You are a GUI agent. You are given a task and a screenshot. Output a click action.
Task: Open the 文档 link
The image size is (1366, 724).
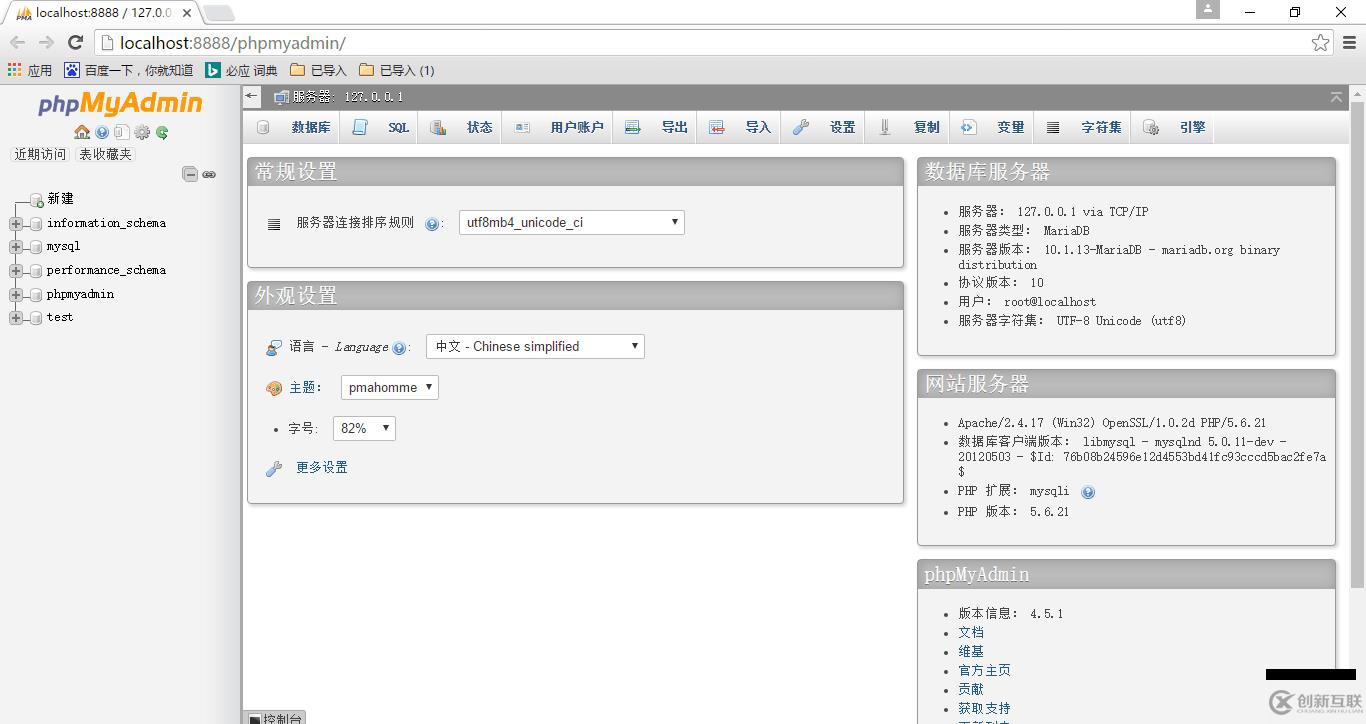point(971,632)
